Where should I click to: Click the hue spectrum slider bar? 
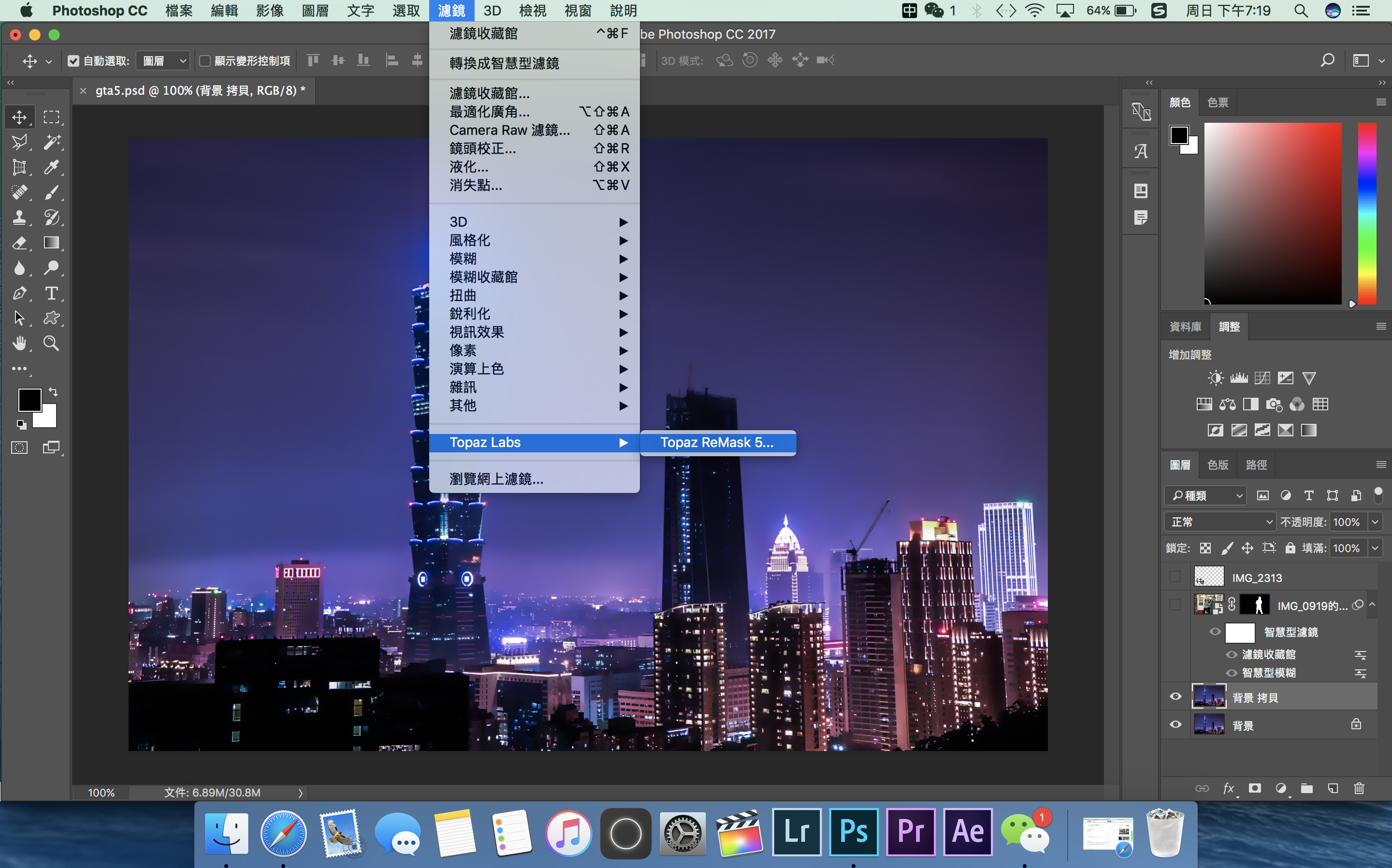[1367, 213]
